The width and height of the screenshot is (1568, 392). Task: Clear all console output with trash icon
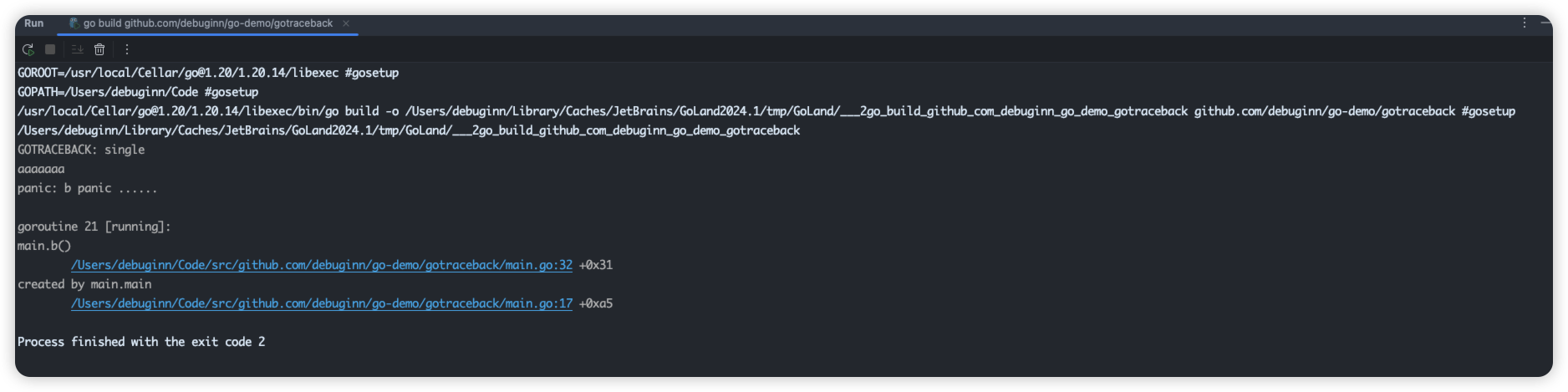[99, 49]
